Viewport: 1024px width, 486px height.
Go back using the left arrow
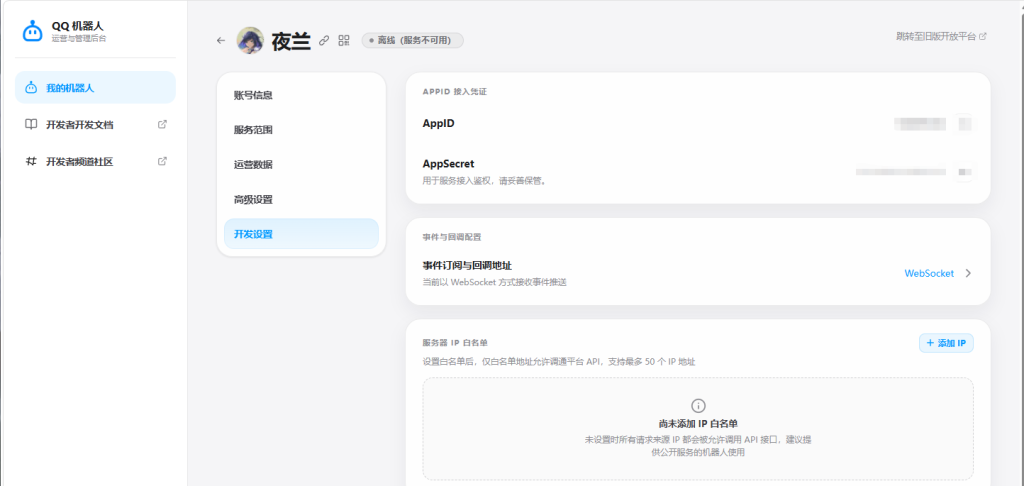coord(221,40)
